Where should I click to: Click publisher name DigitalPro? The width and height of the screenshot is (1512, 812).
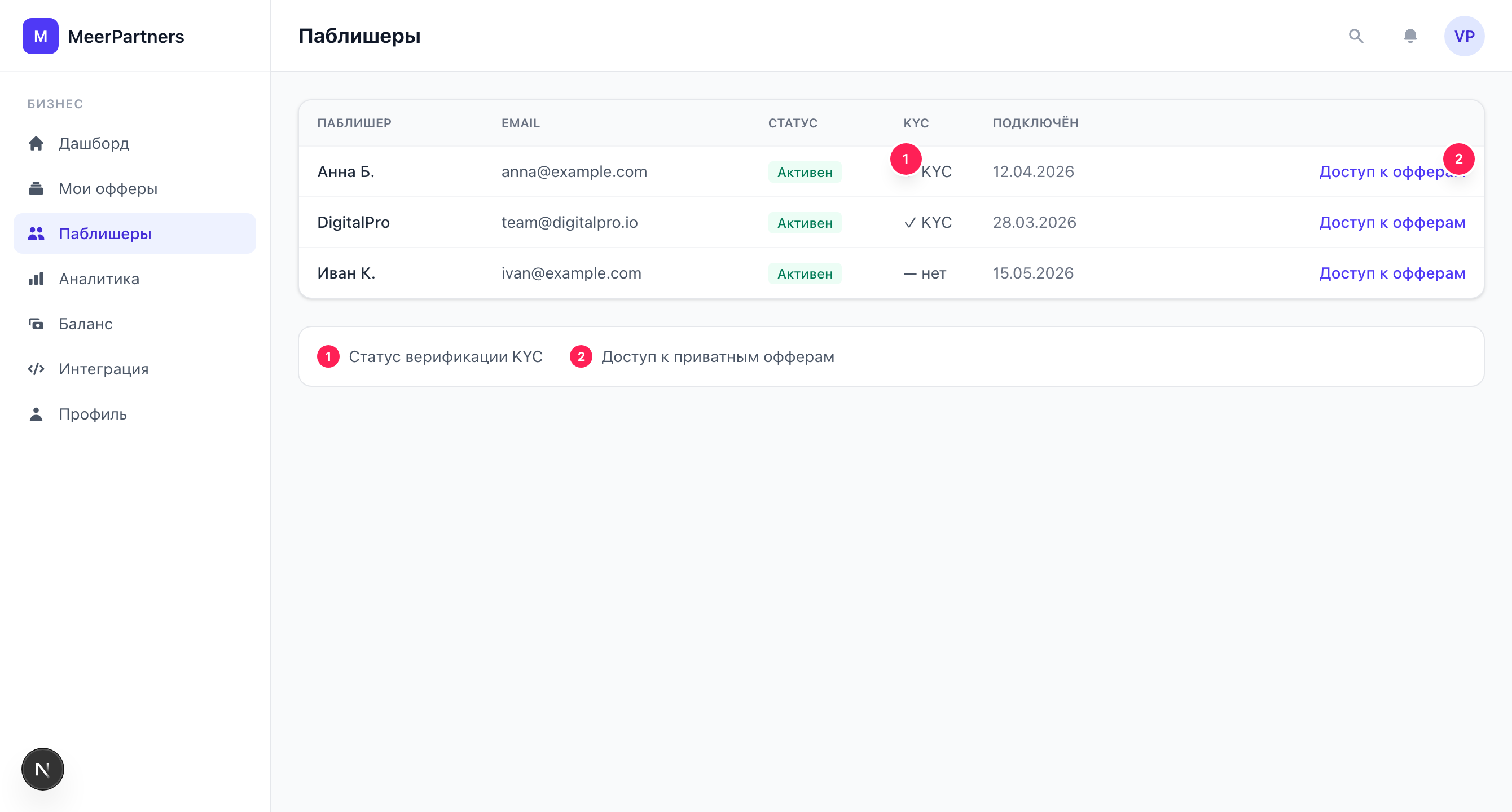coord(353,222)
